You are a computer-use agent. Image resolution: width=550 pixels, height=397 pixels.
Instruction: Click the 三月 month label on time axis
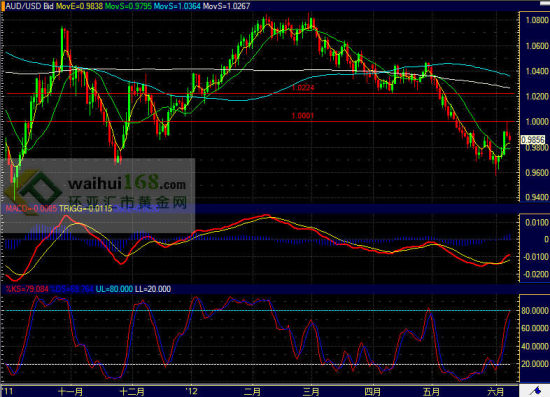point(311,391)
